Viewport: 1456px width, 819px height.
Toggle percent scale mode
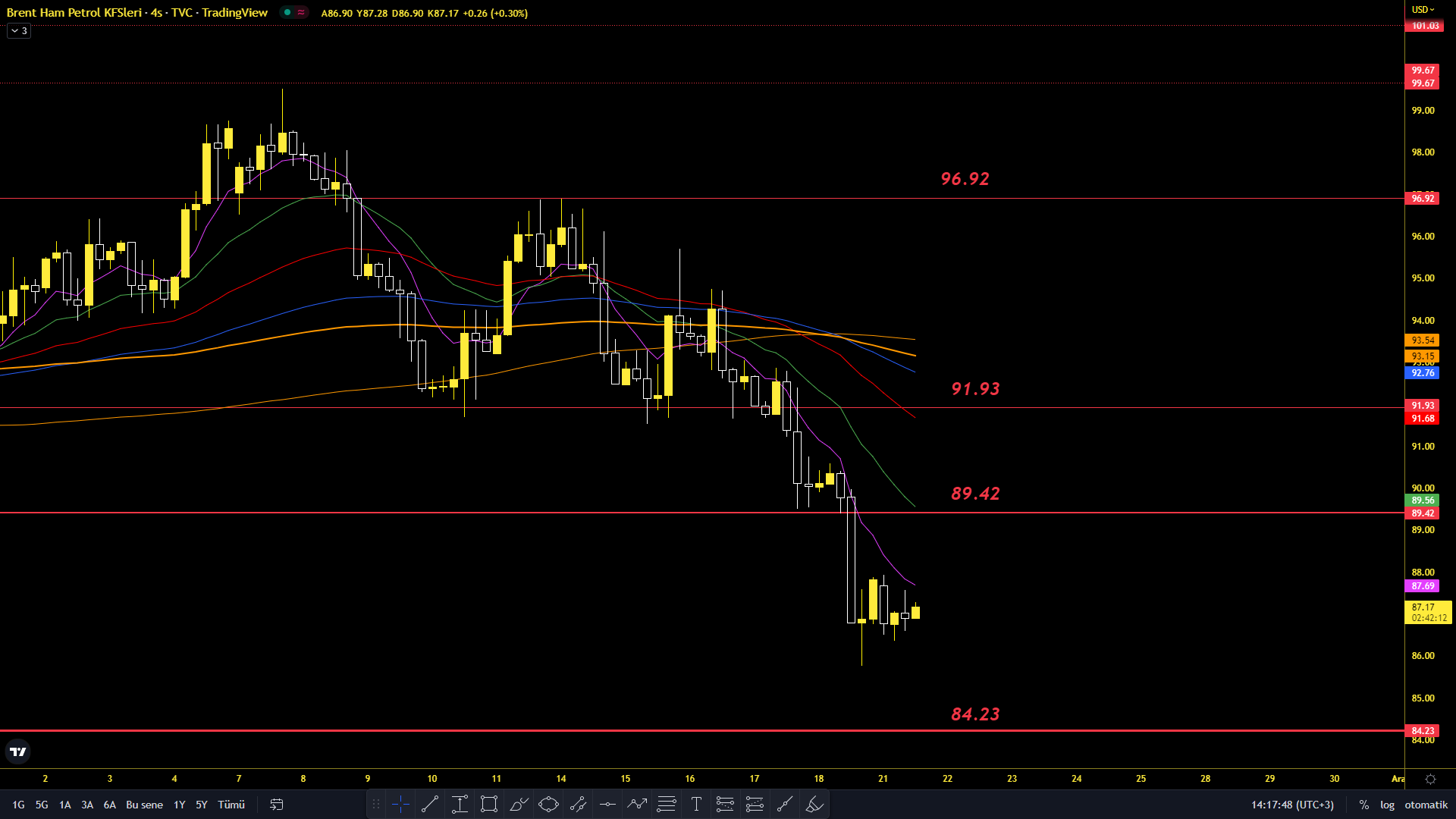(1363, 805)
